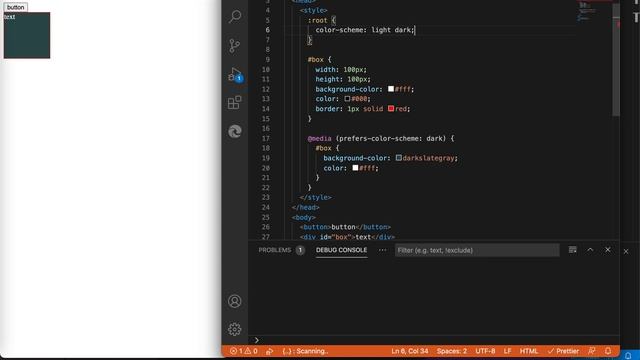The image size is (640, 360).
Task: Click the Scanning status bar item
Action: [x=305, y=351]
